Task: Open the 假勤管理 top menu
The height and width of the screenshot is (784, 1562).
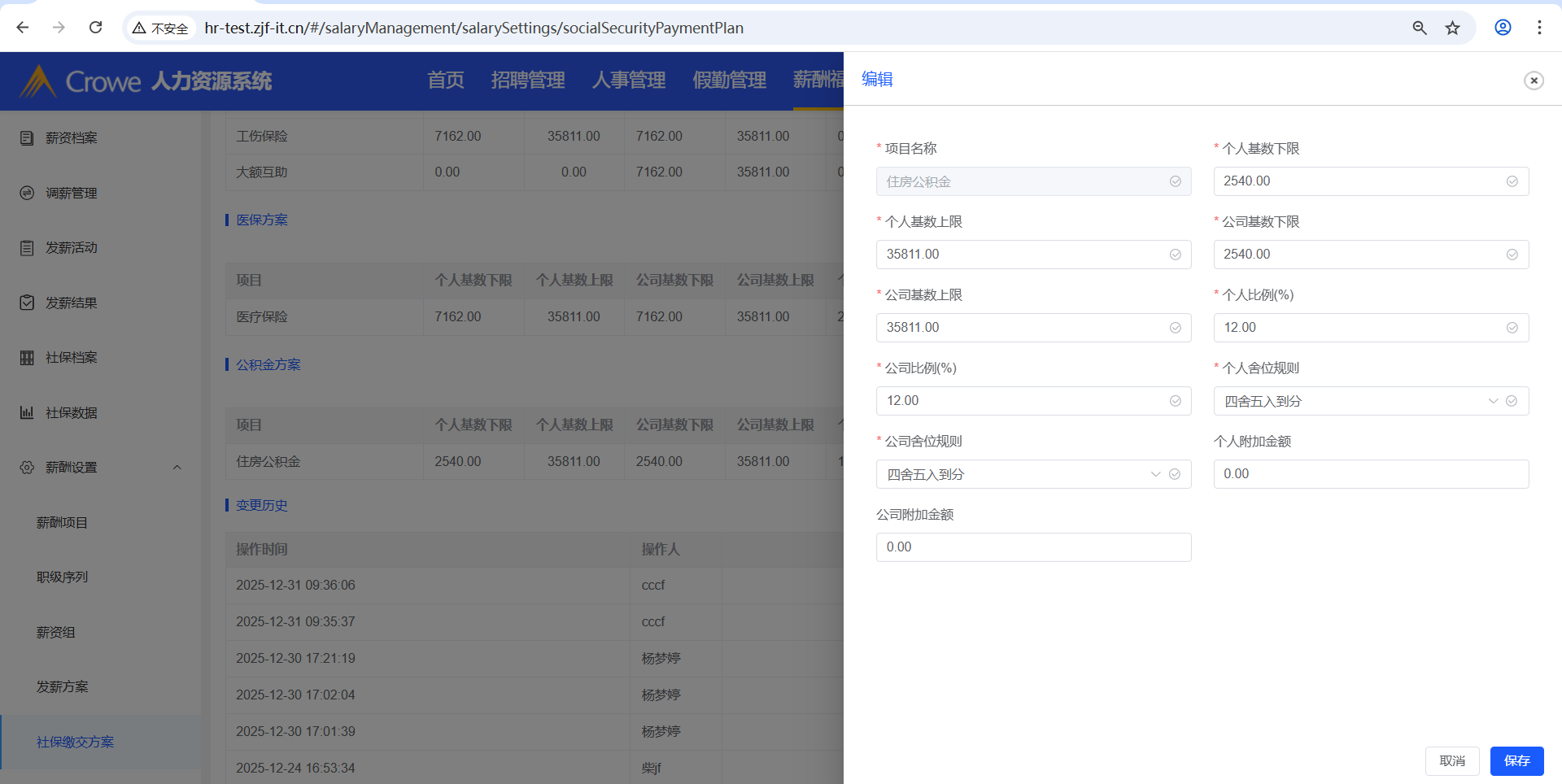Action: click(x=729, y=81)
